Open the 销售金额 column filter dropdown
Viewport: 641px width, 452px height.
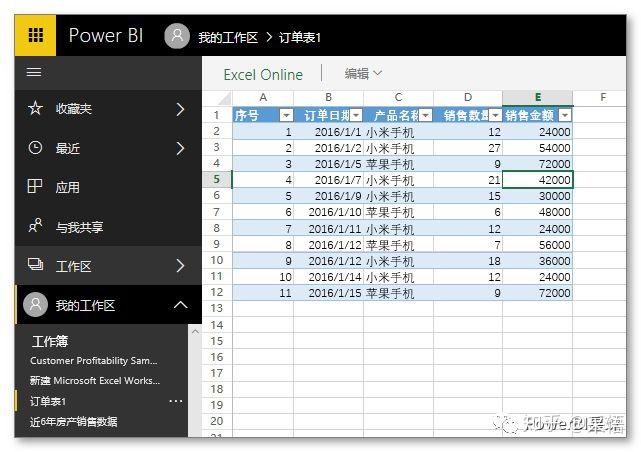[565, 116]
